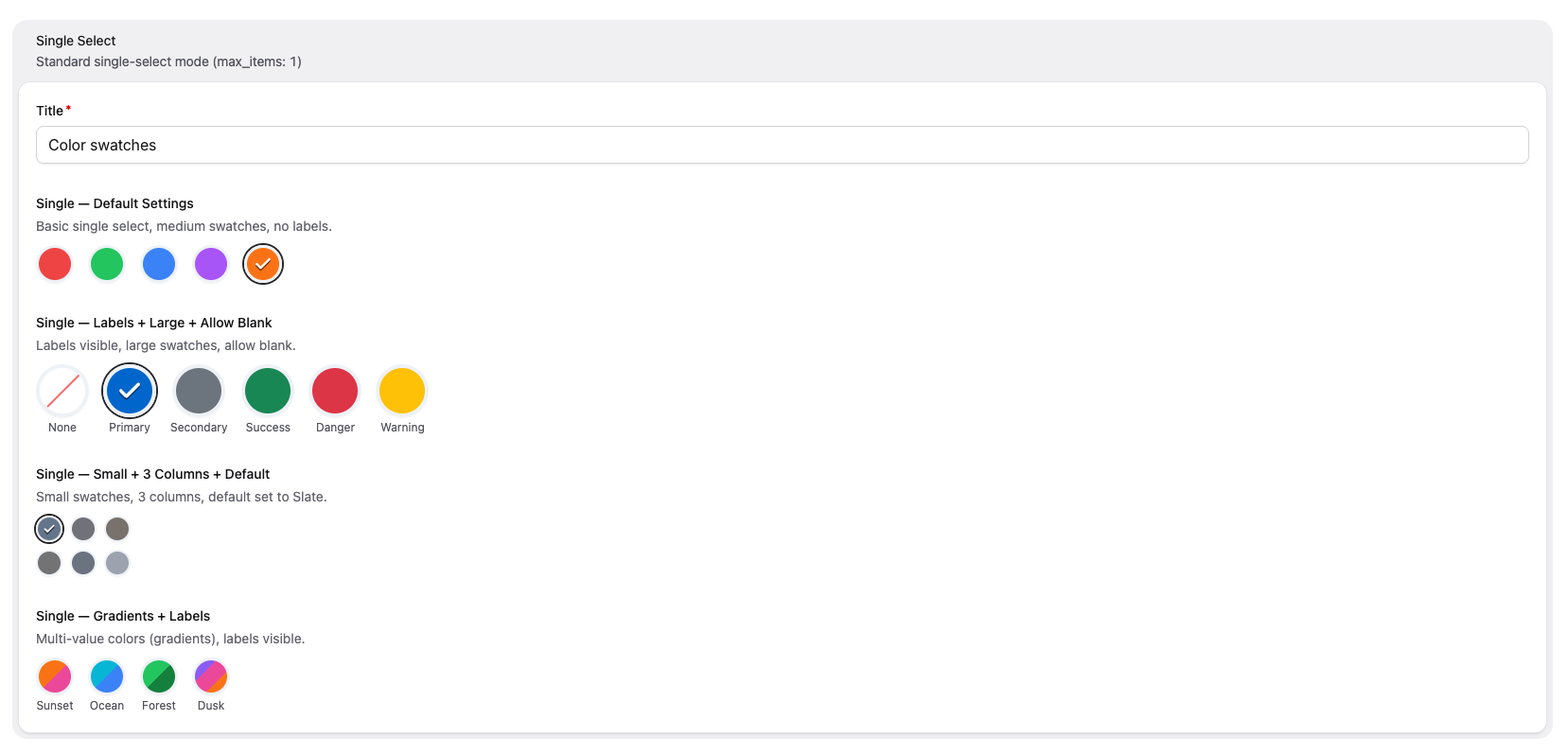1568x755 pixels.
Task: Click the selected Primary blue swatch
Action: pos(130,391)
